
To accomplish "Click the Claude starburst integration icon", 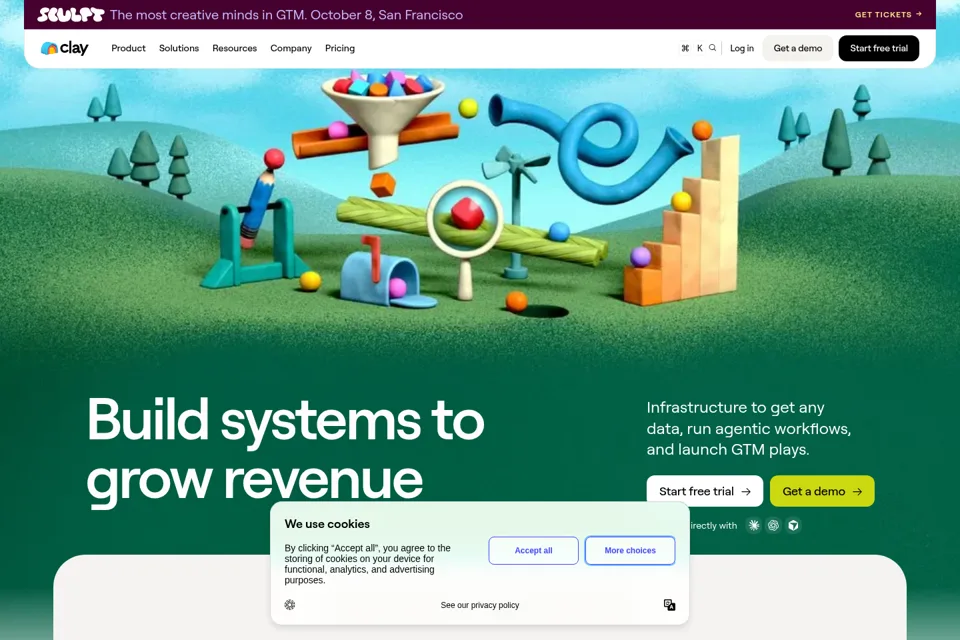I will 754,525.
